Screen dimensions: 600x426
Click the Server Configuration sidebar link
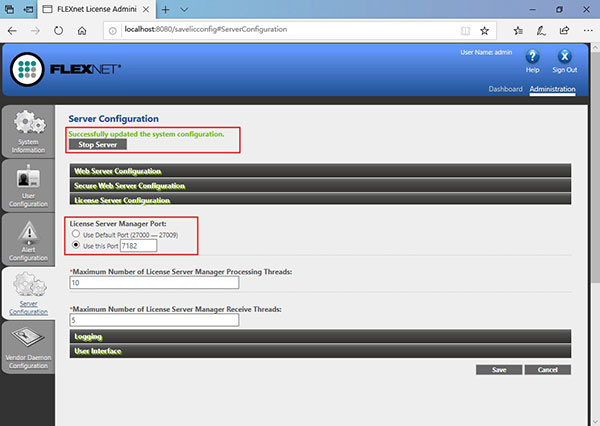click(28, 308)
